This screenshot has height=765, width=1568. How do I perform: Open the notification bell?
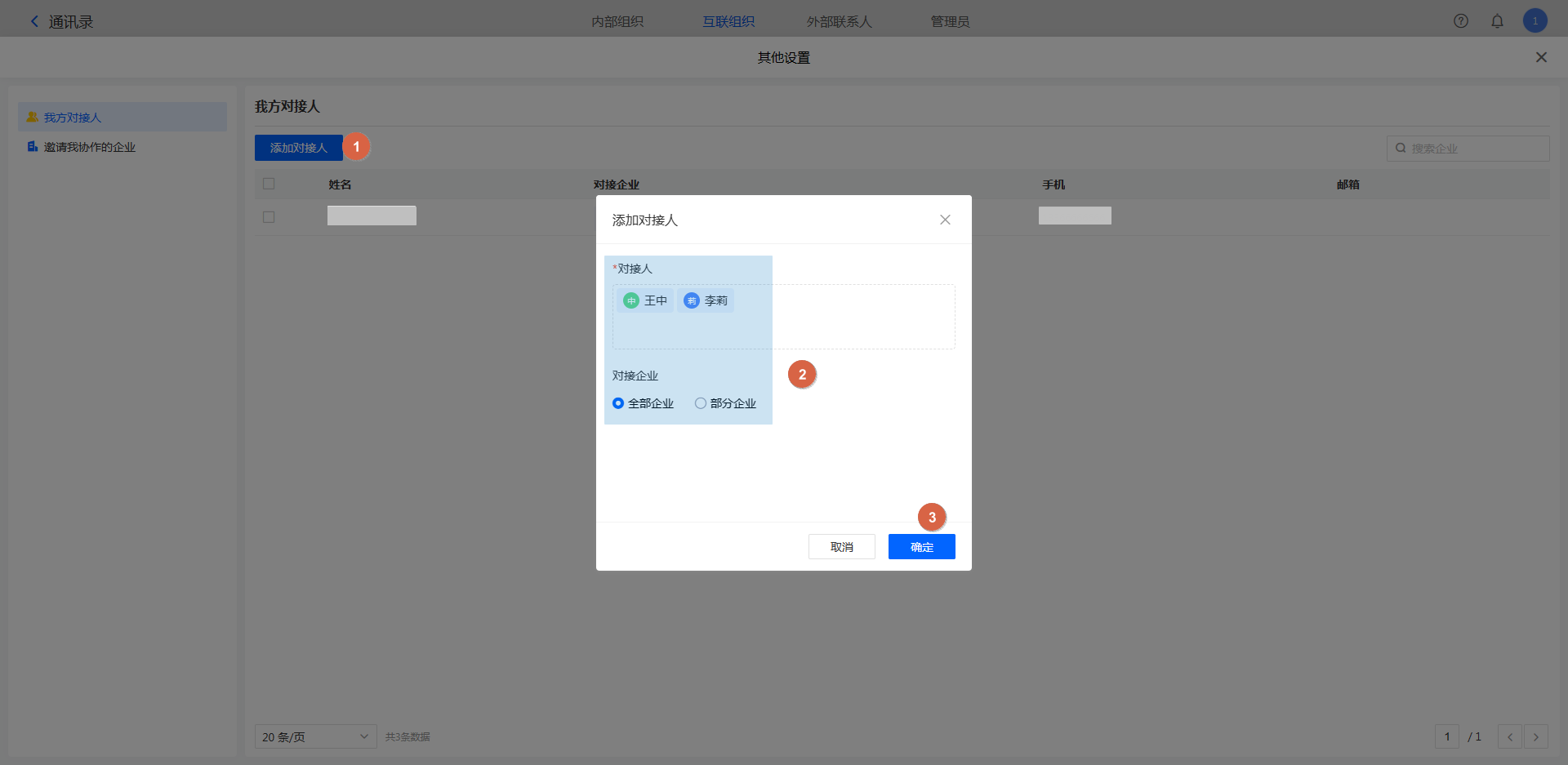tap(1497, 21)
